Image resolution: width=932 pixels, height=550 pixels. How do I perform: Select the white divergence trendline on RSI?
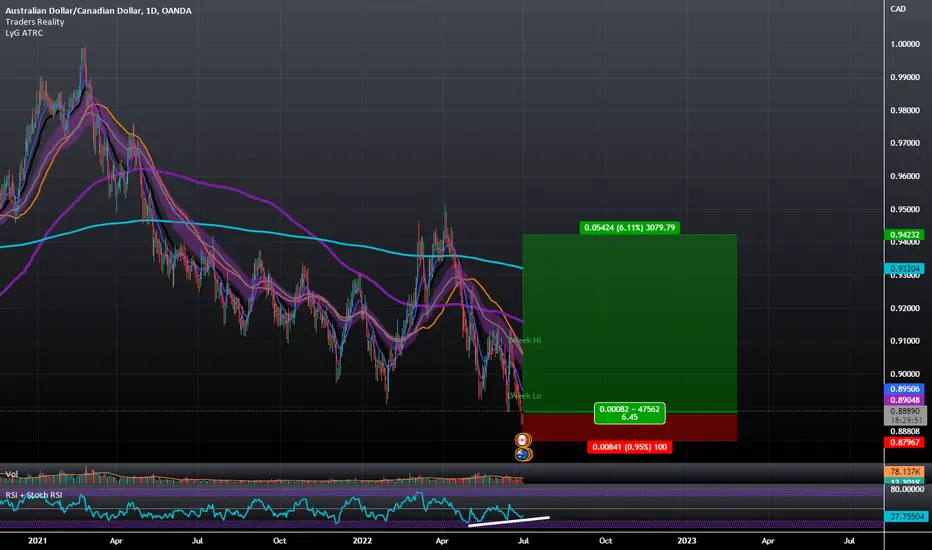point(508,520)
